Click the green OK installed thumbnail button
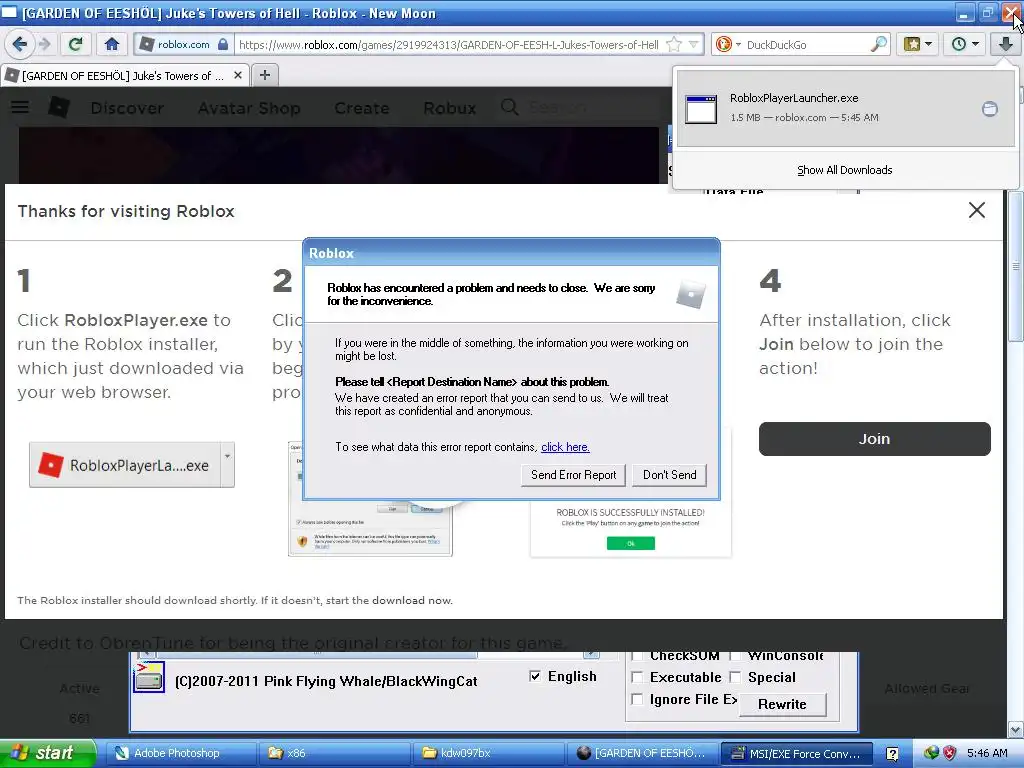The width and height of the screenshot is (1024, 768). click(630, 543)
